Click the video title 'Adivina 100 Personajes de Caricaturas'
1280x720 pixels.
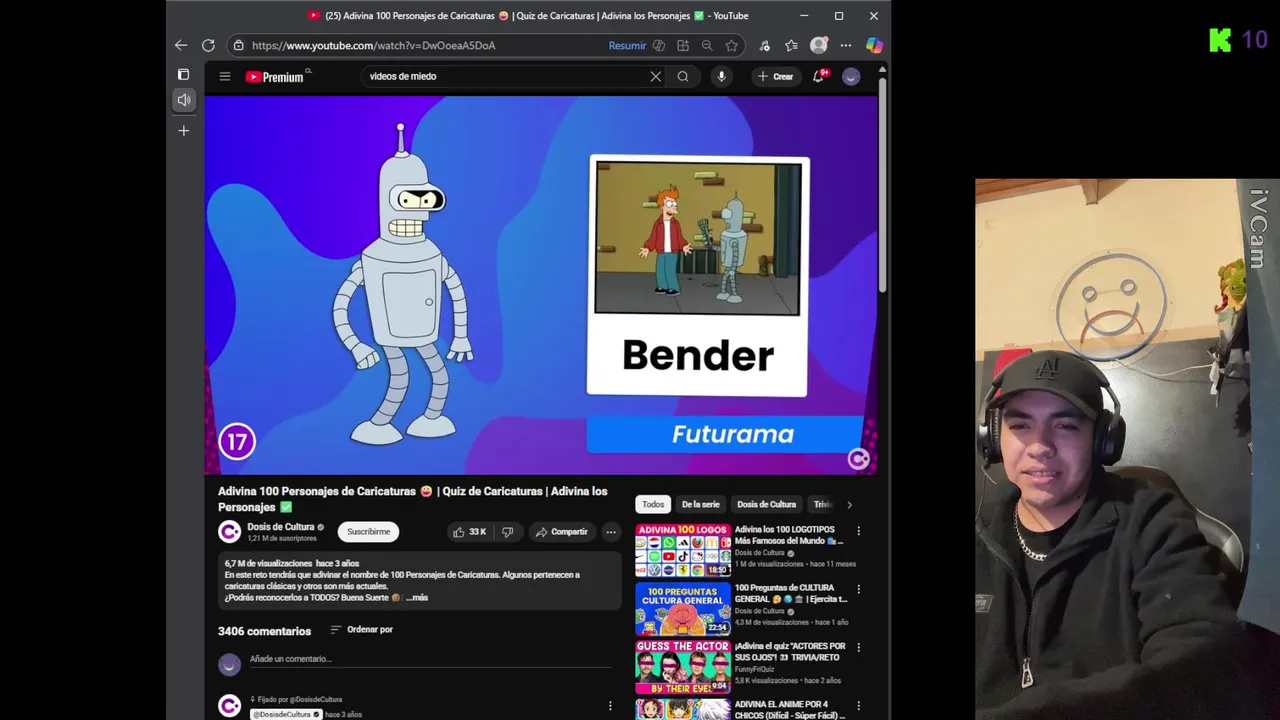(x=413, y=499)
